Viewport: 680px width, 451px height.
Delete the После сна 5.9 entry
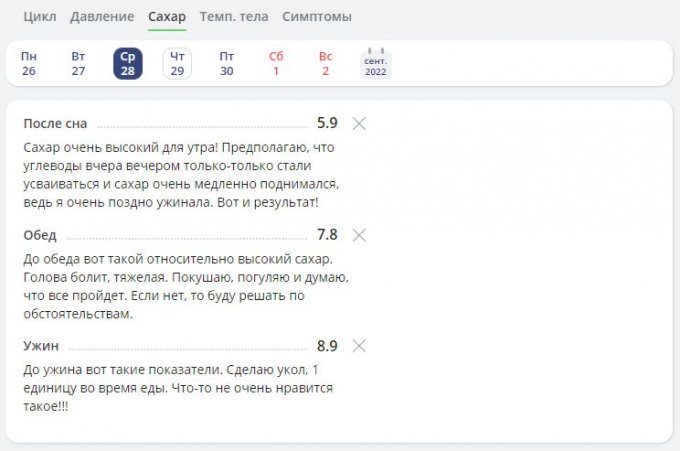pos(359,124)
